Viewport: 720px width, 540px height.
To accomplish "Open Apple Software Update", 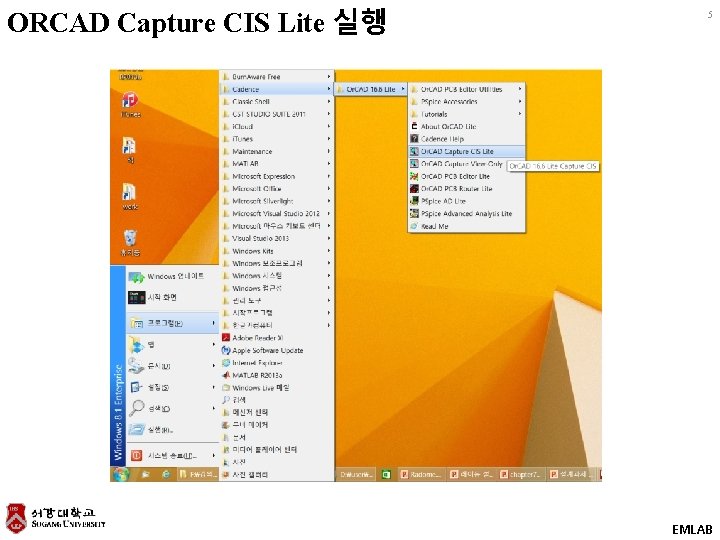I will pyautogui.click(x=277, y=350).
